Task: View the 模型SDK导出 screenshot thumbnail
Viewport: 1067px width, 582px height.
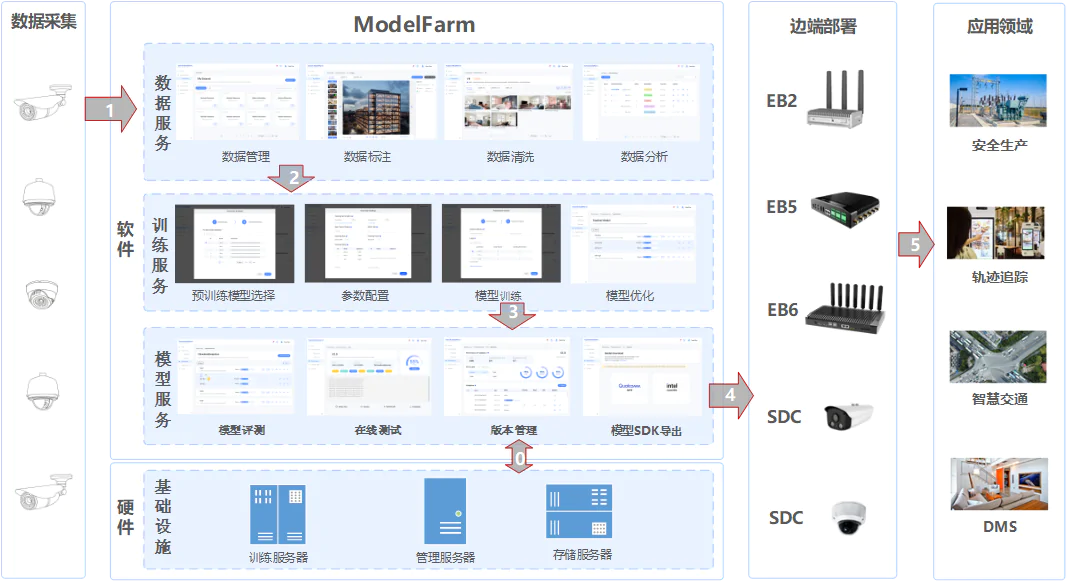Action: [x=643, y=376]
